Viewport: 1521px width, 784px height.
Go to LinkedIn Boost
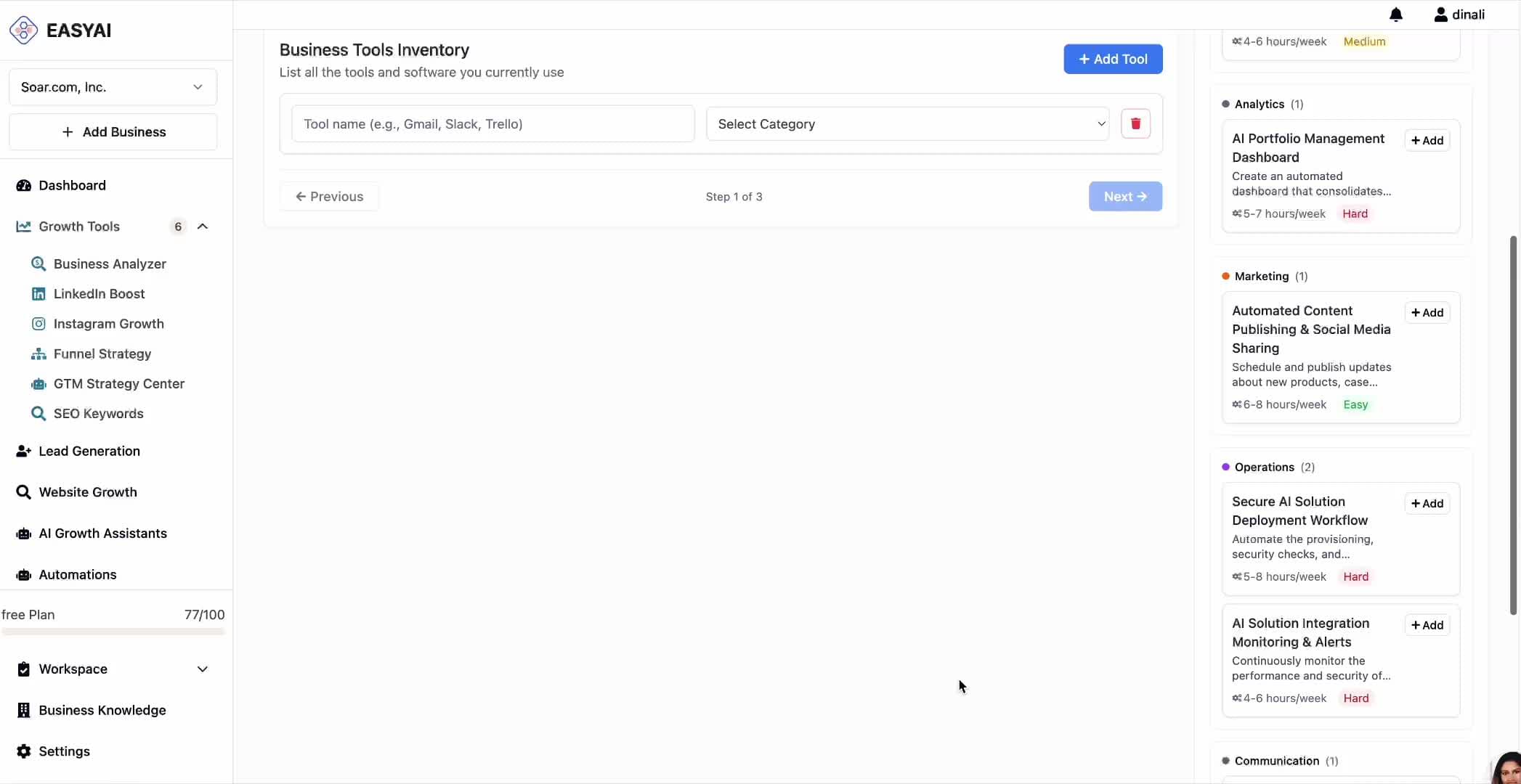point(99,294)
